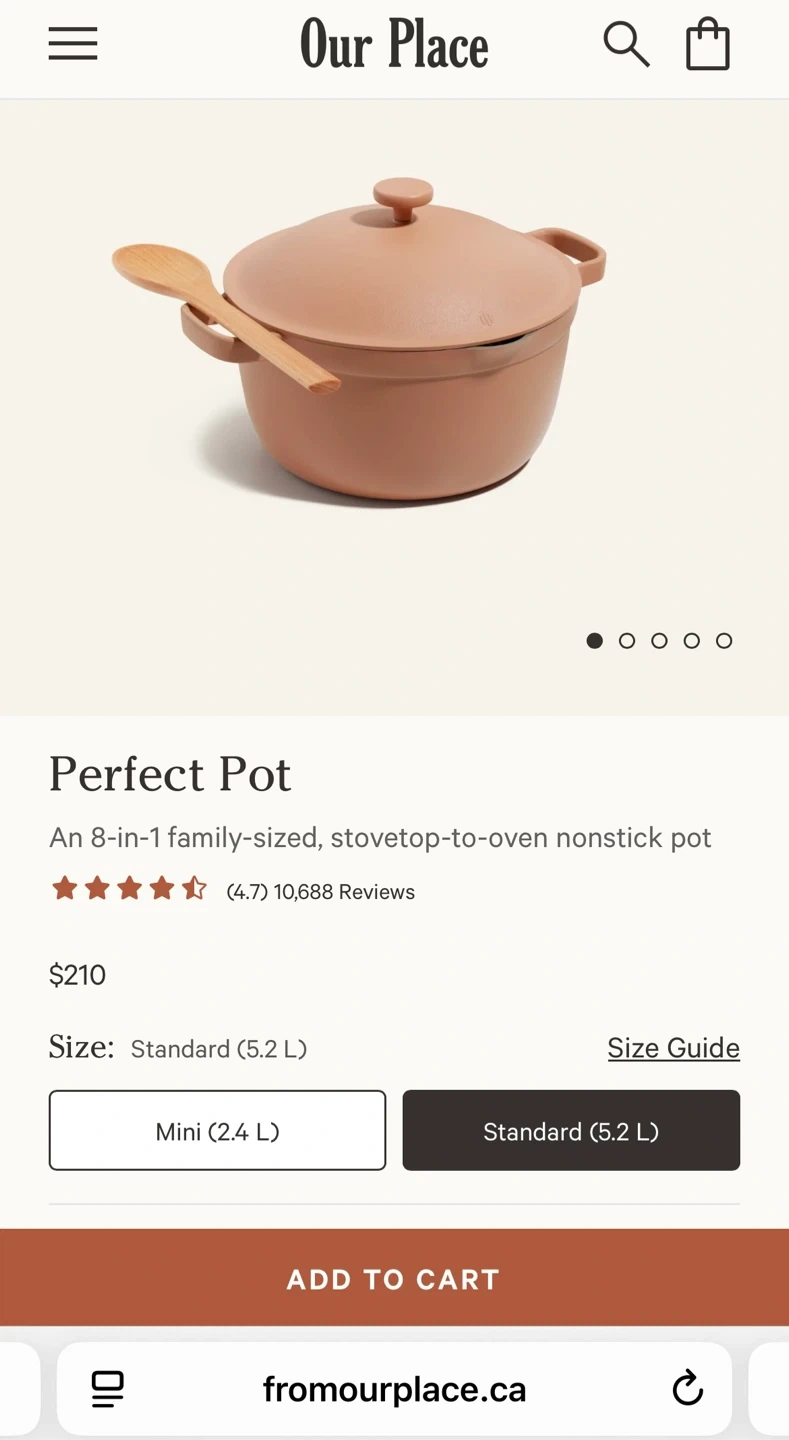This screenshot has height=1440, width=789.
Task: Tap the search magnifier icon
Action: [x=626, y=45]
